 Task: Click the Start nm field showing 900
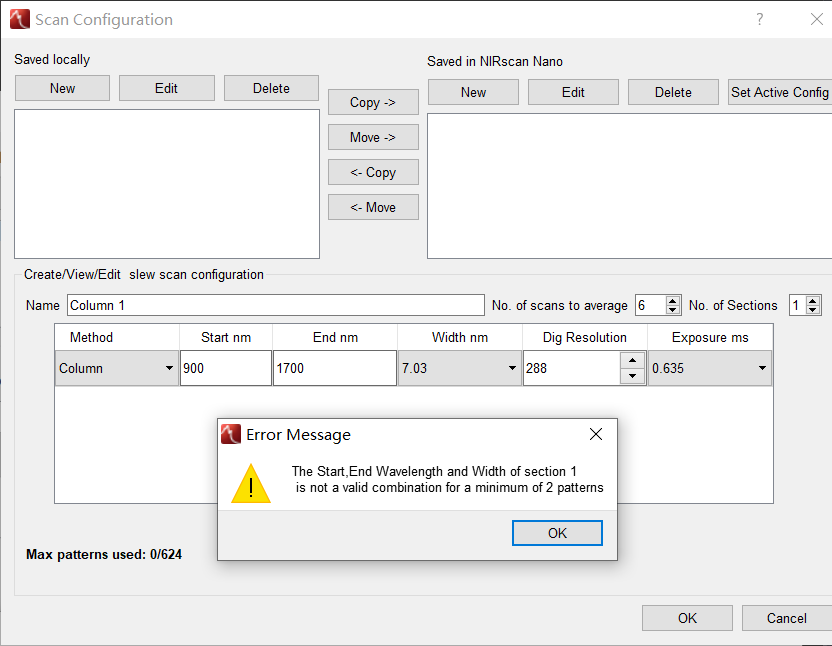click(x=225, y=368)
